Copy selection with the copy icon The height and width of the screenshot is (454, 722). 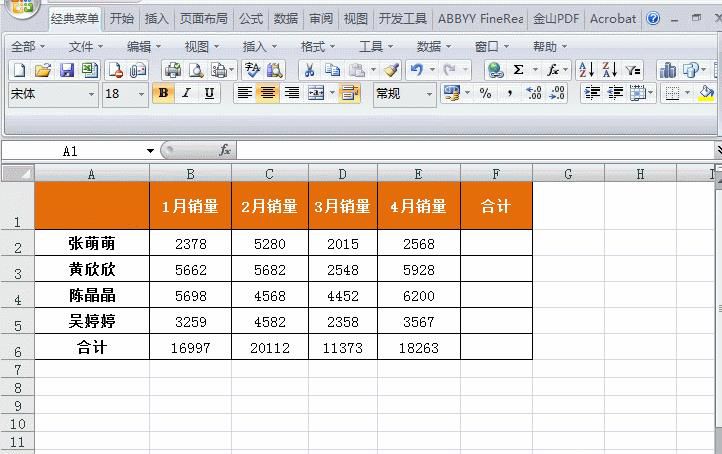(332, 70)
